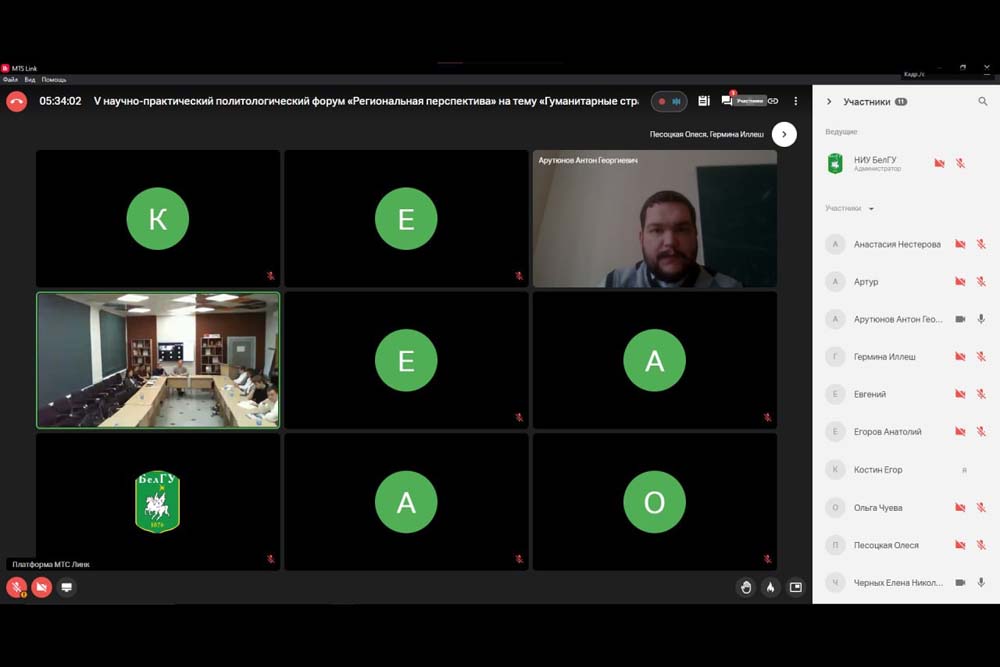Click the red hang-up call button
The width and height of the screenshot is (1000, 667).
pos(16,101)
